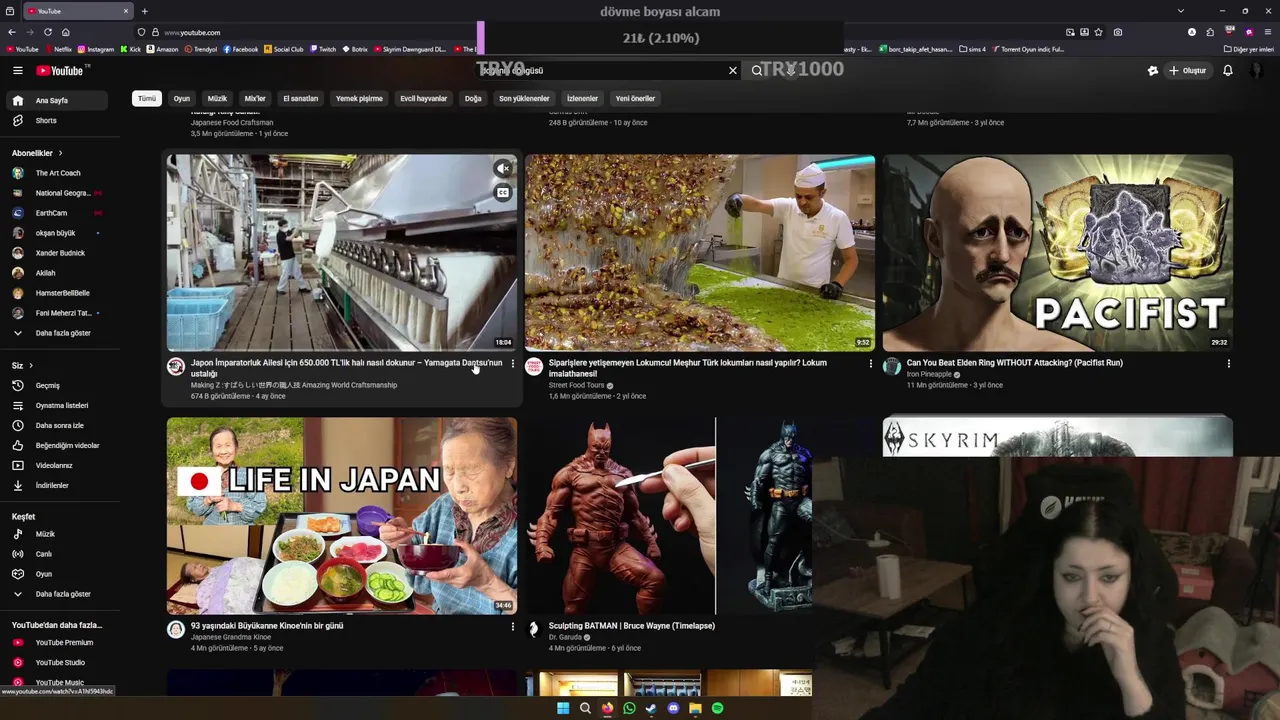The image size is (1280, 720).
Task: Click the sparkle icon beside Oluştur
Action: tap(1152, 71)
